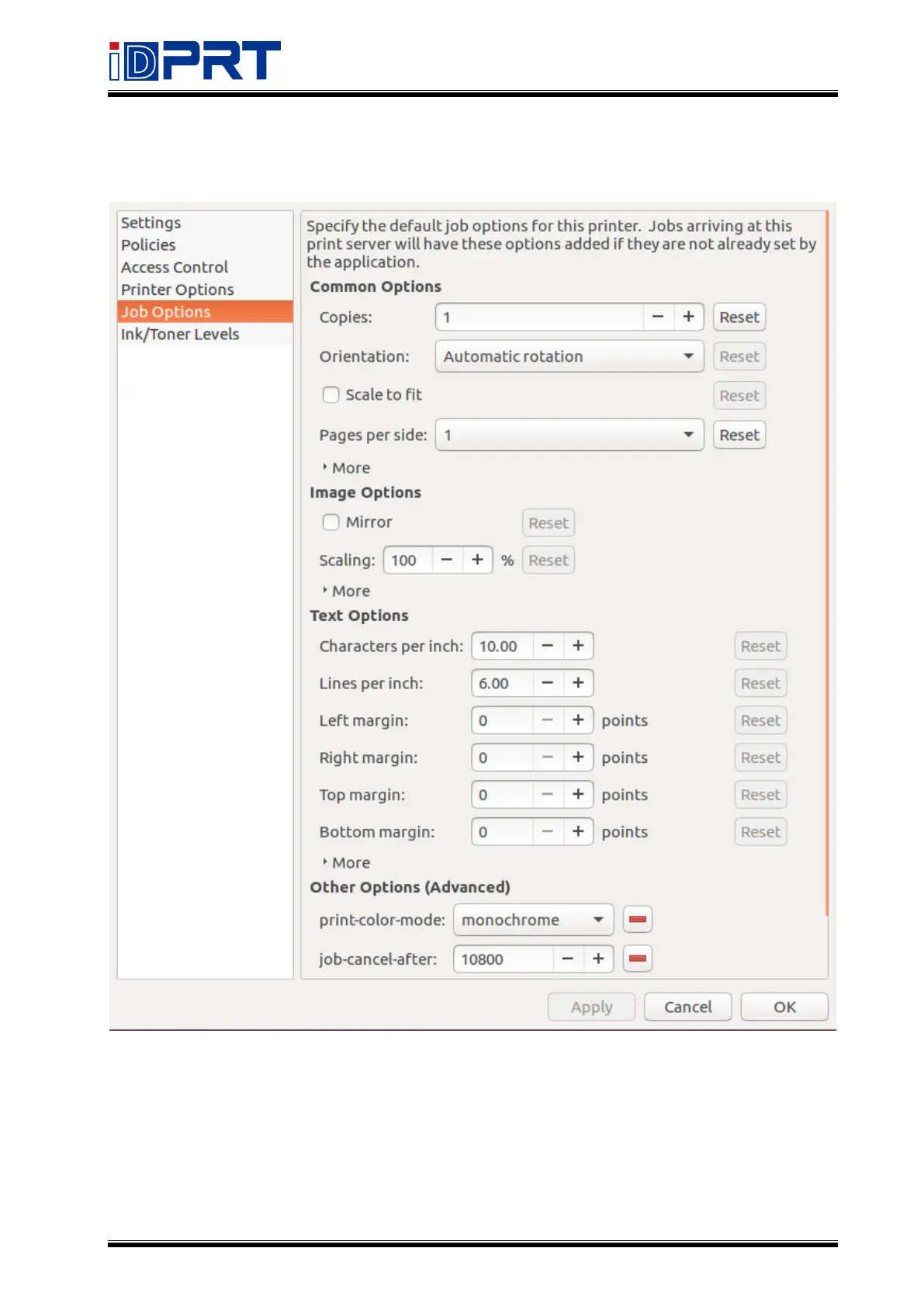This screenshot has width=924, height=1307.
Task: Reset the Pages per side value
Action: click(739, 435)
